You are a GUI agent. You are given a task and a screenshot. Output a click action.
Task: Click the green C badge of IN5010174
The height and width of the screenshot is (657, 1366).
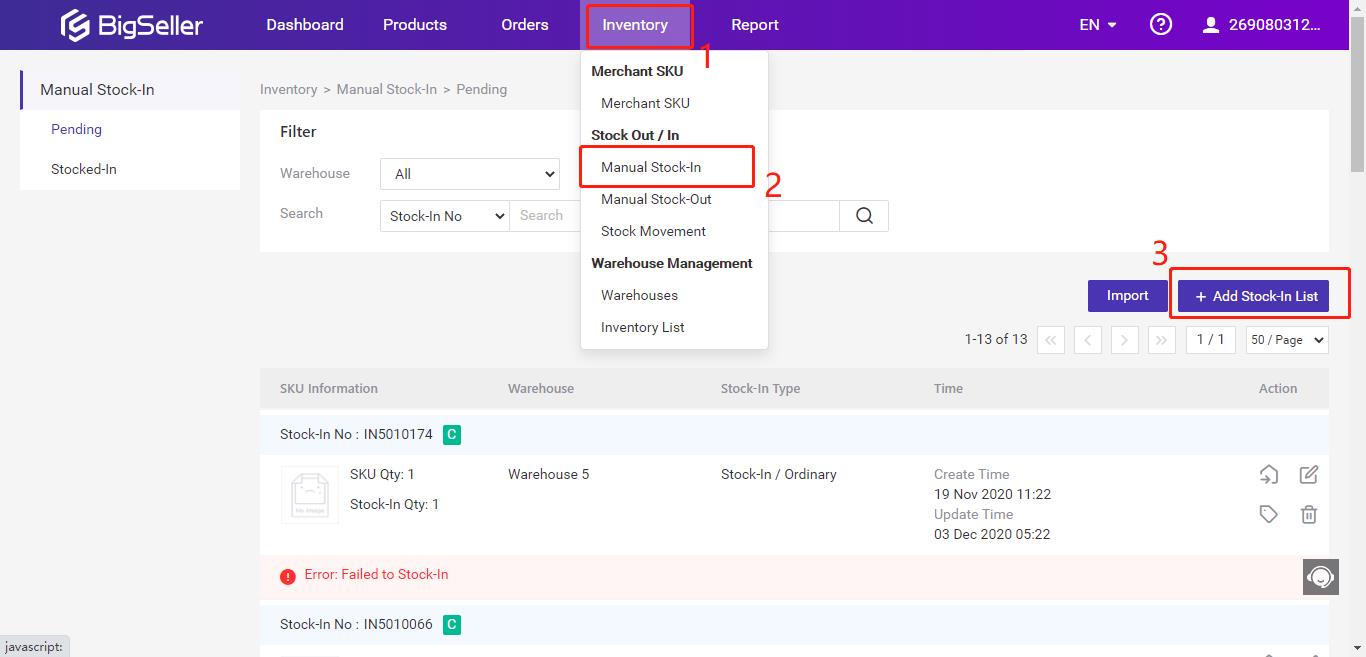pos(452,435)
